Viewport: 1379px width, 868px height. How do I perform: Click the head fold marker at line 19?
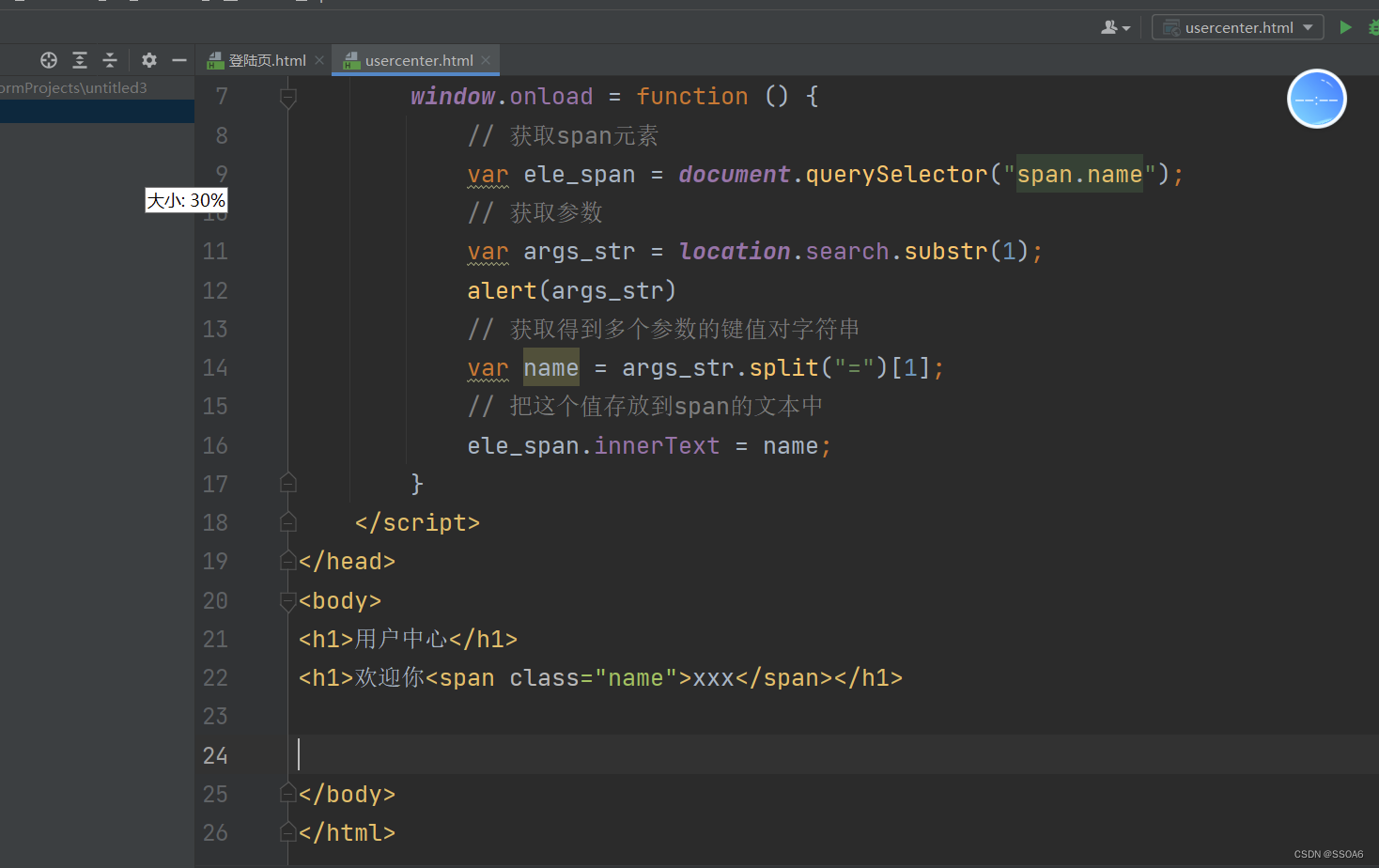[x=288, y=561]
